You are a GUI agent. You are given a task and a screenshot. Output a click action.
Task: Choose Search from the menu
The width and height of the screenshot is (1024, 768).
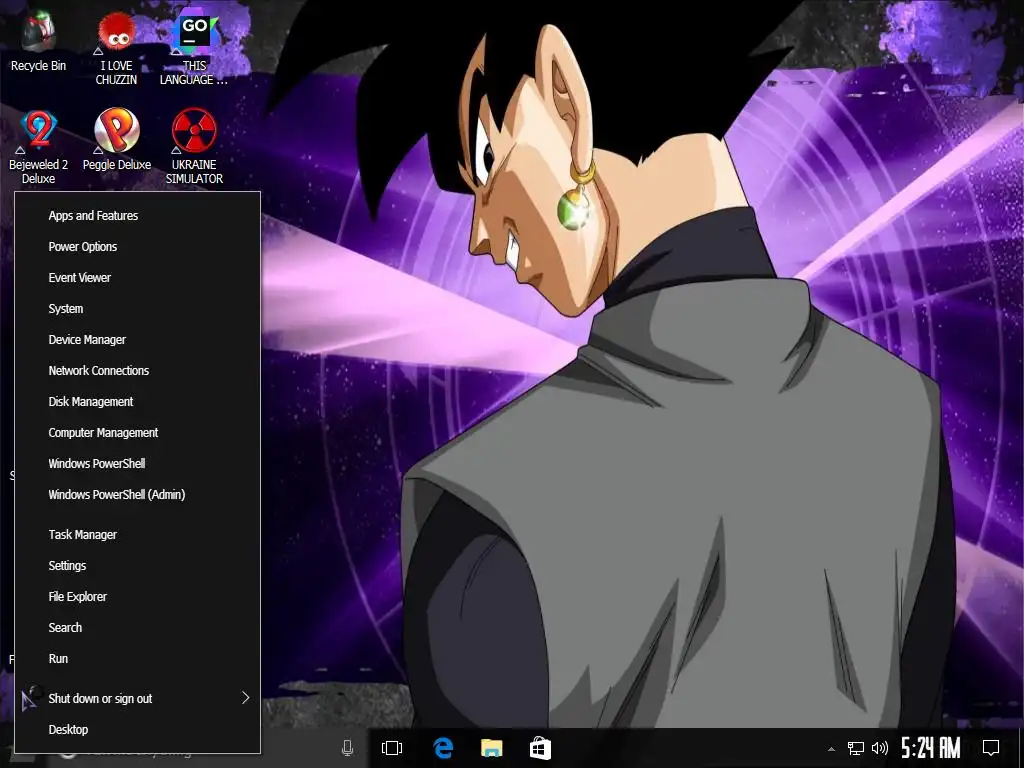point(138,628)
